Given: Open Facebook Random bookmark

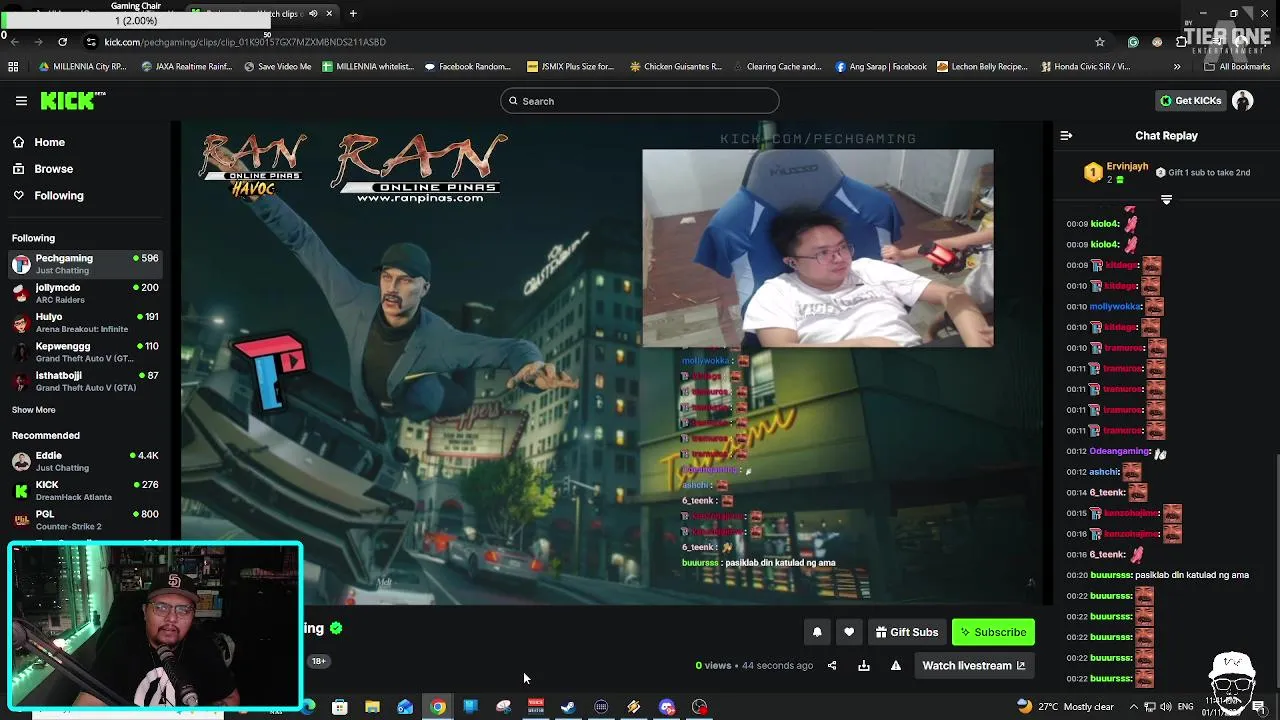Looking at the screenshot, I should 467,67.
